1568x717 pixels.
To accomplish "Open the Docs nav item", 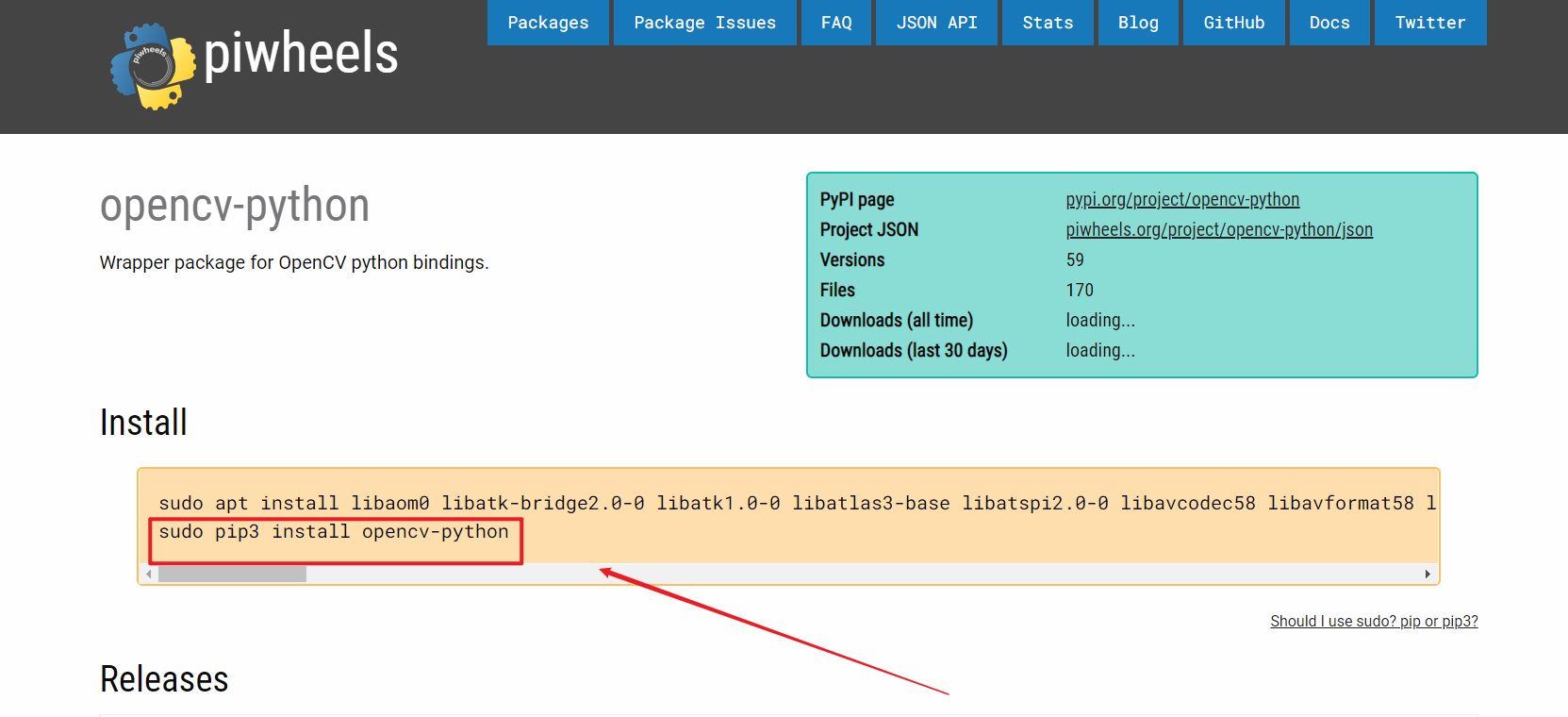I will [1329, 23].
